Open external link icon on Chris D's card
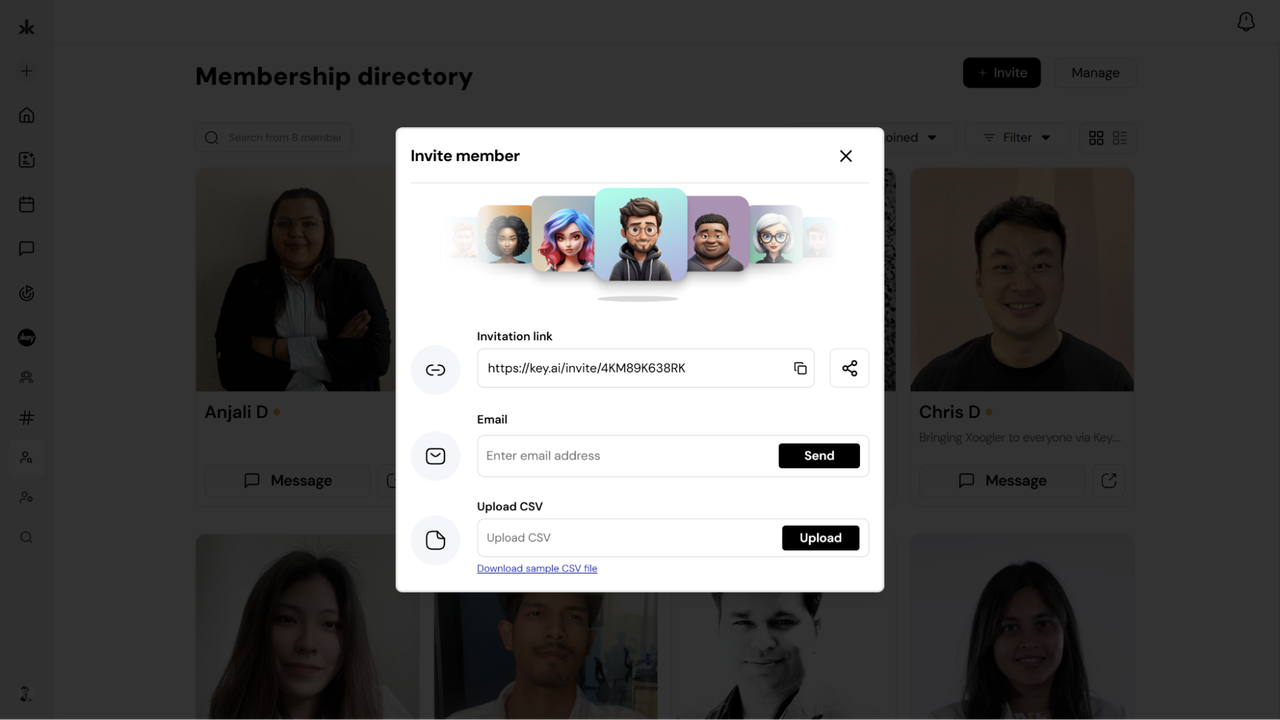The image size is (1280, 720). point(1109,481)
